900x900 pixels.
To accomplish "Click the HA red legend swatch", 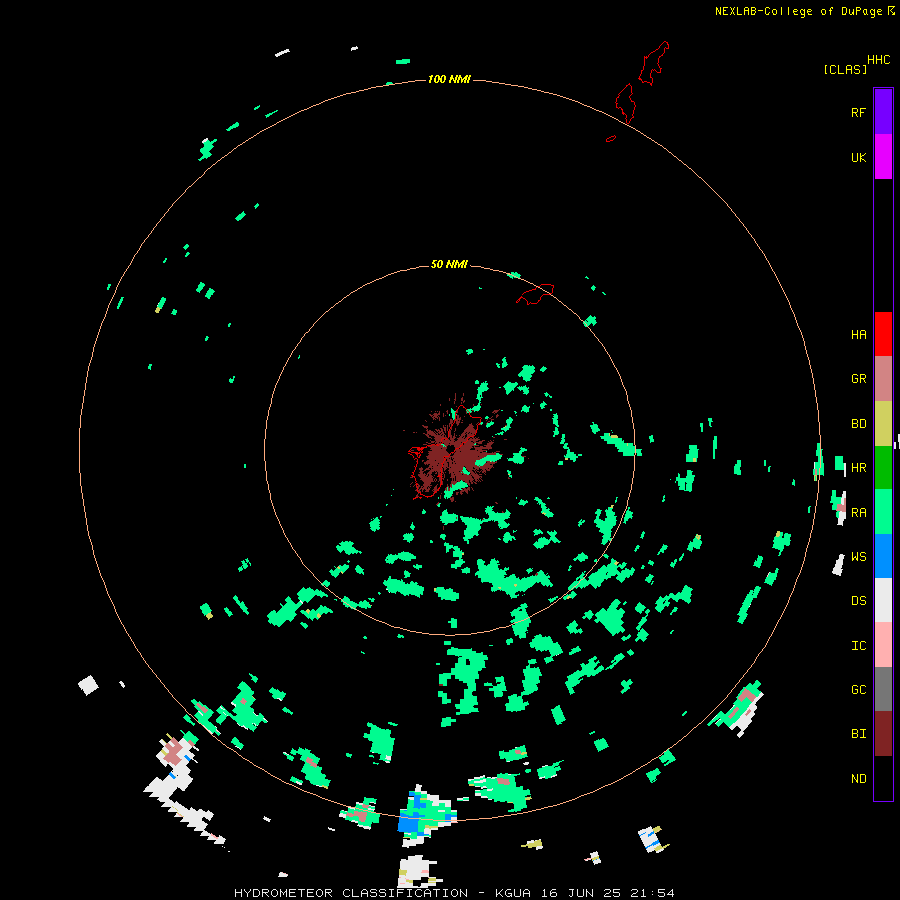I will (x=883, y=334).
